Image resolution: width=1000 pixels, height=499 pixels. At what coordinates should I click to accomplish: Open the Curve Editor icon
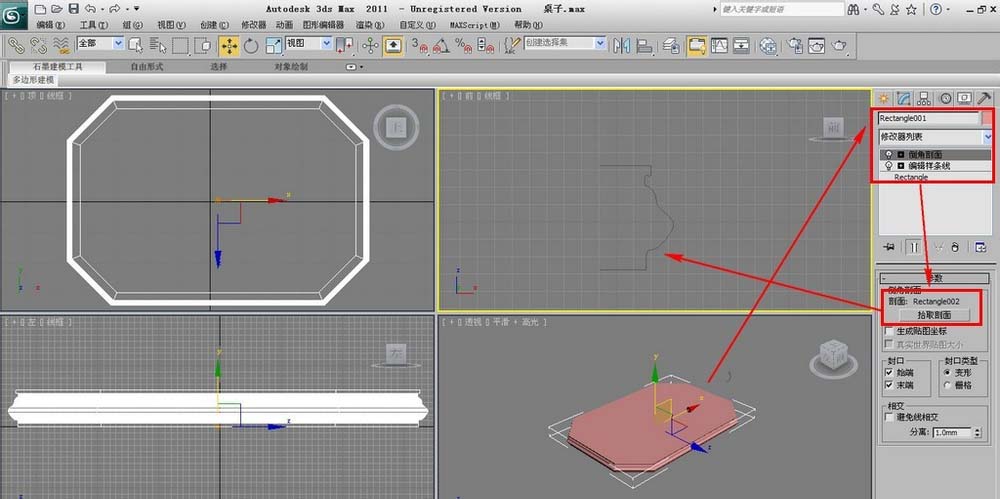click(719, 45)
